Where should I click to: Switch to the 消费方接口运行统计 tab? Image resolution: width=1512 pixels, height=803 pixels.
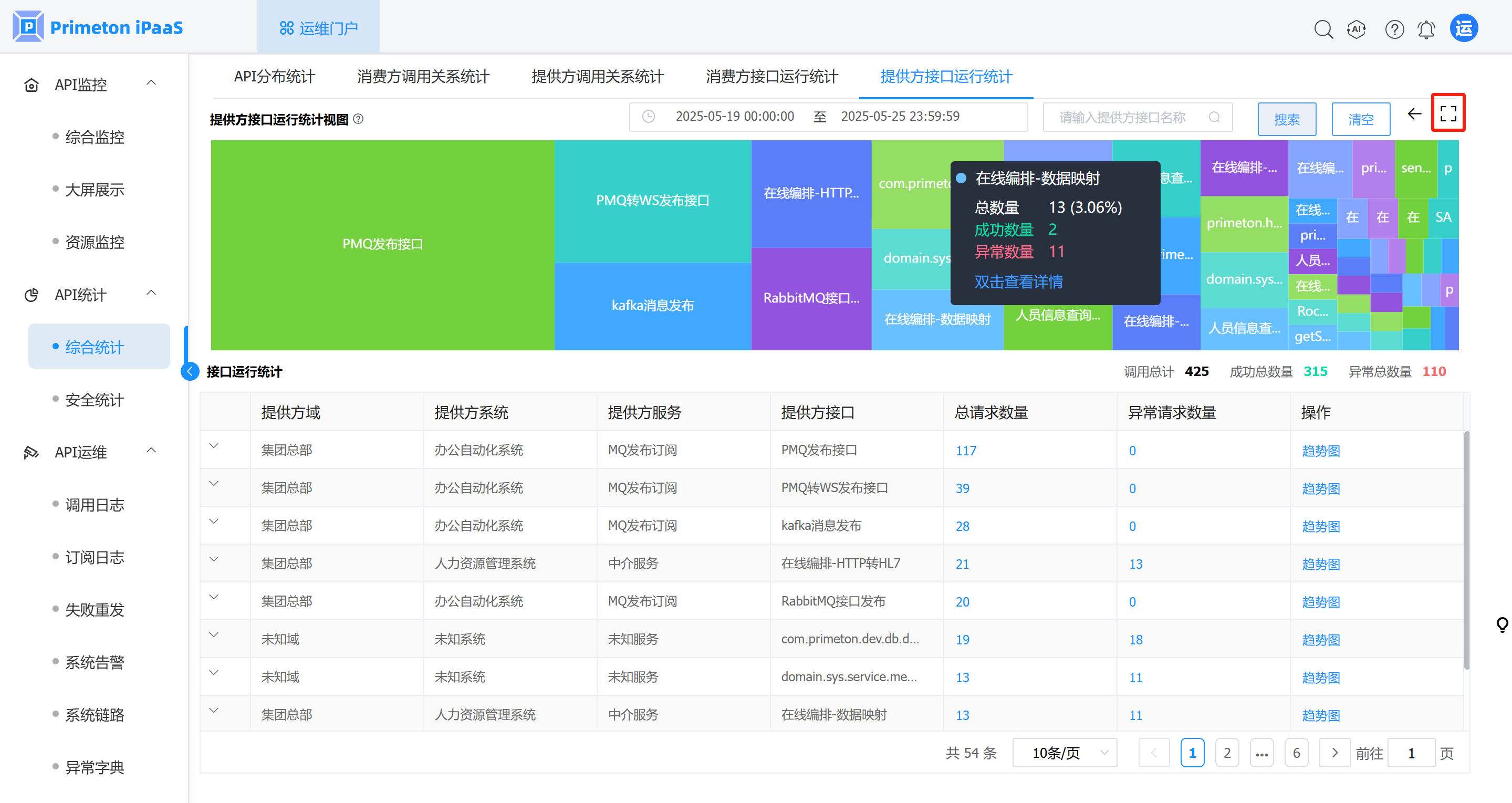click(x=771, y=76)
